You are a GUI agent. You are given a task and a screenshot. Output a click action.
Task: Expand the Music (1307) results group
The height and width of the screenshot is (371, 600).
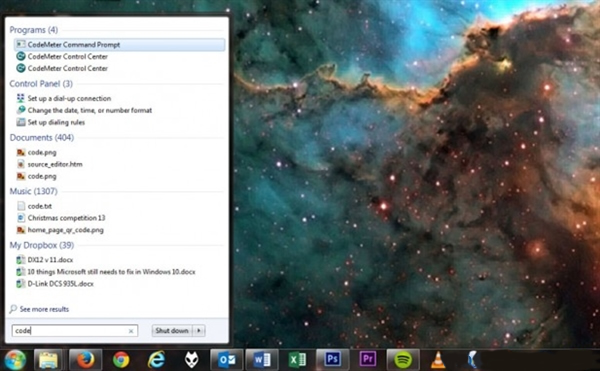(33, 191)
